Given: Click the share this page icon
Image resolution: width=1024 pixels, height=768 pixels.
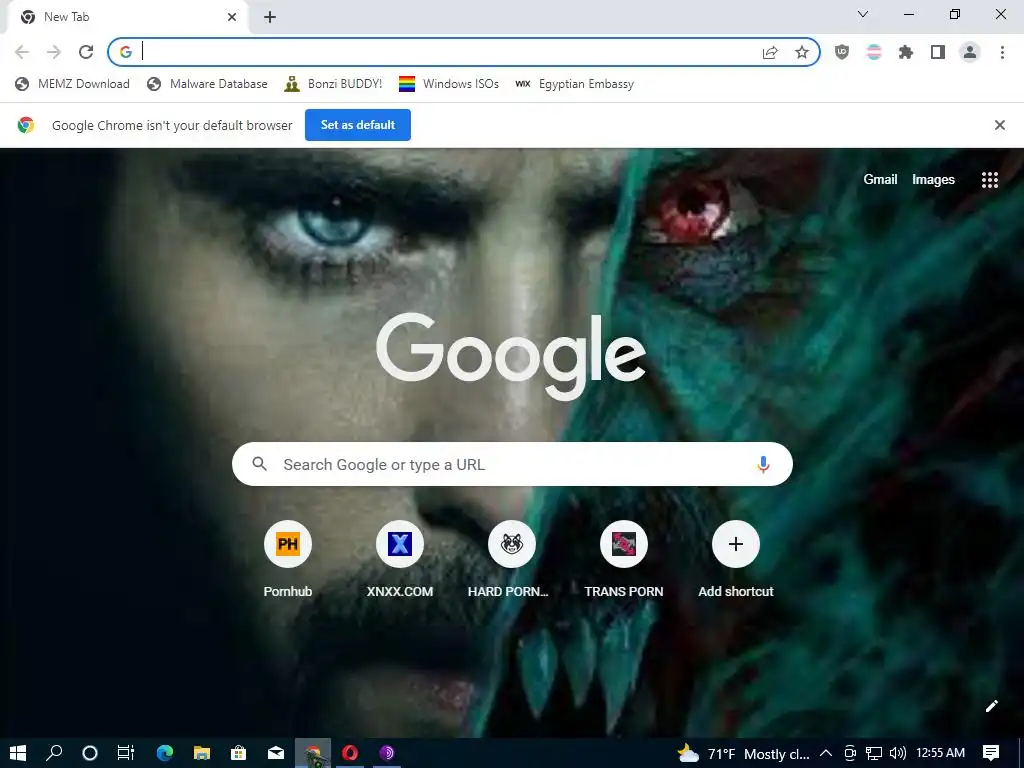Looking at the screenshot, I should coord(770,52).
